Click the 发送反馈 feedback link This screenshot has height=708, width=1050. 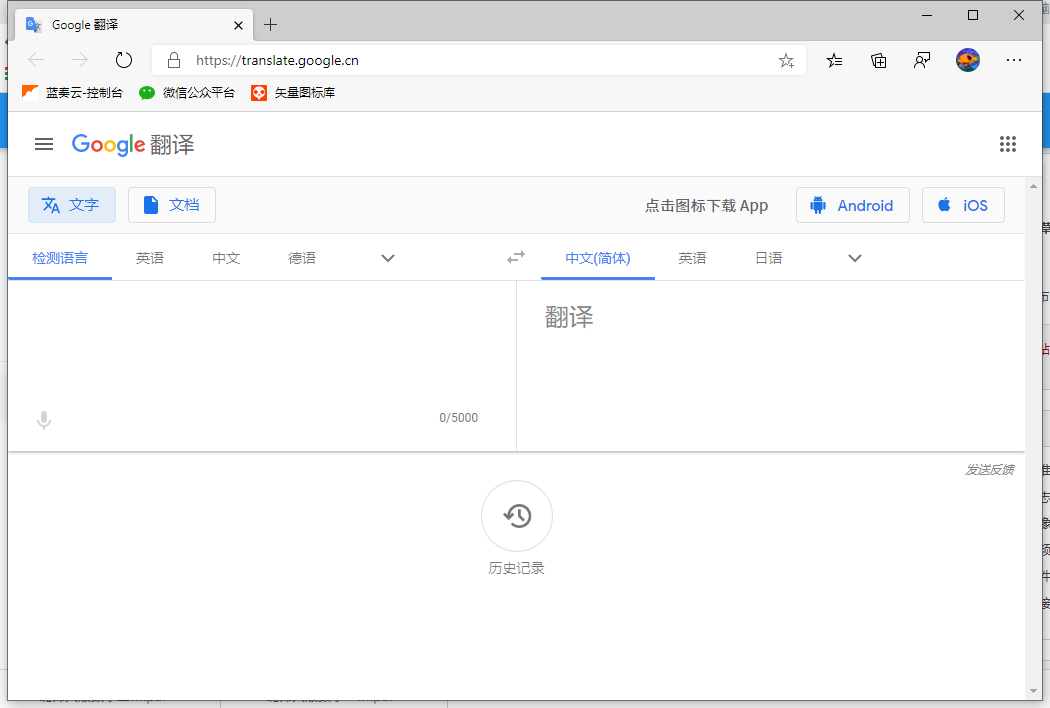pyautogui.click(x=989, y=470)
